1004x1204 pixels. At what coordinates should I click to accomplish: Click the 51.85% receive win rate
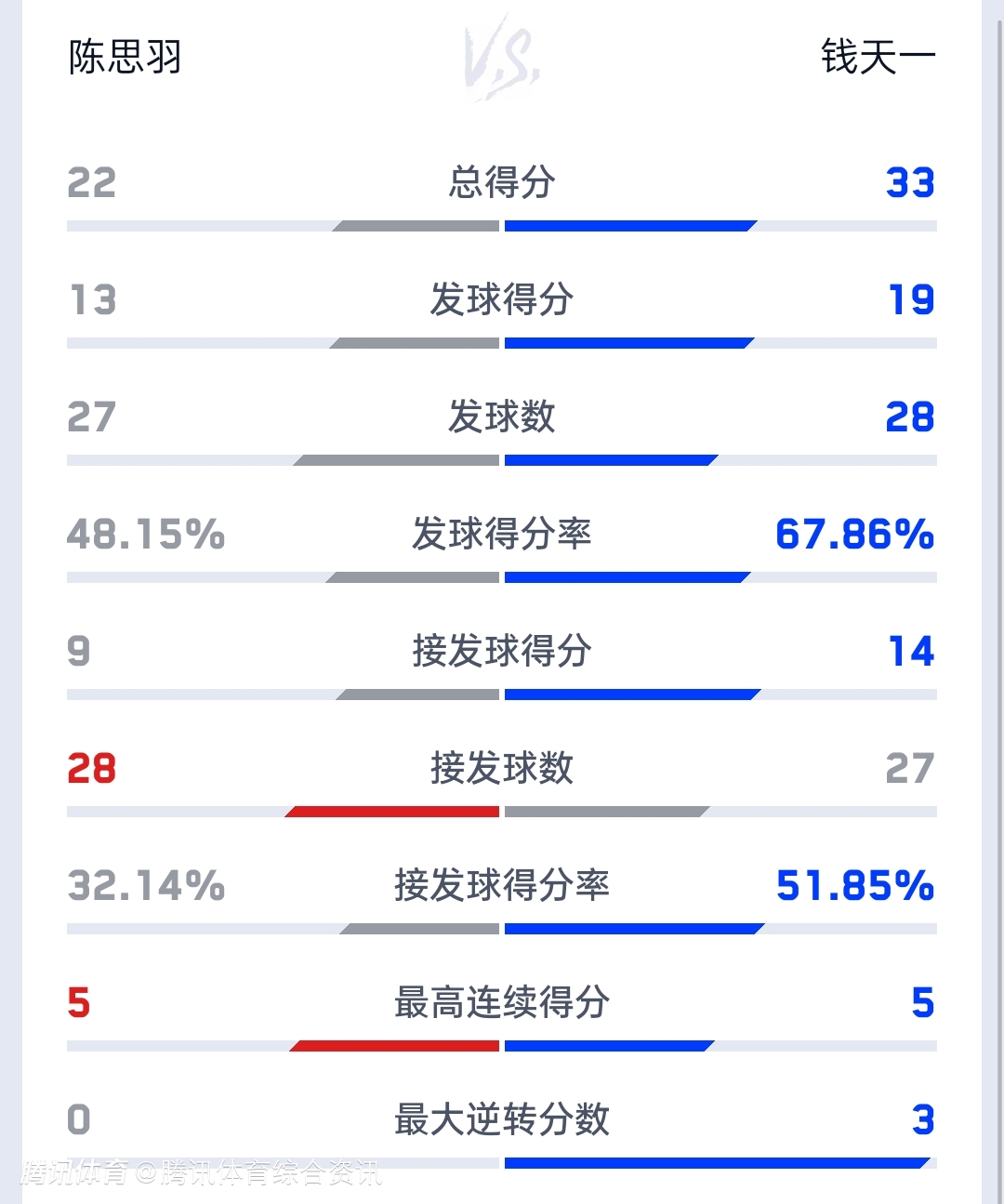point(854,886)
